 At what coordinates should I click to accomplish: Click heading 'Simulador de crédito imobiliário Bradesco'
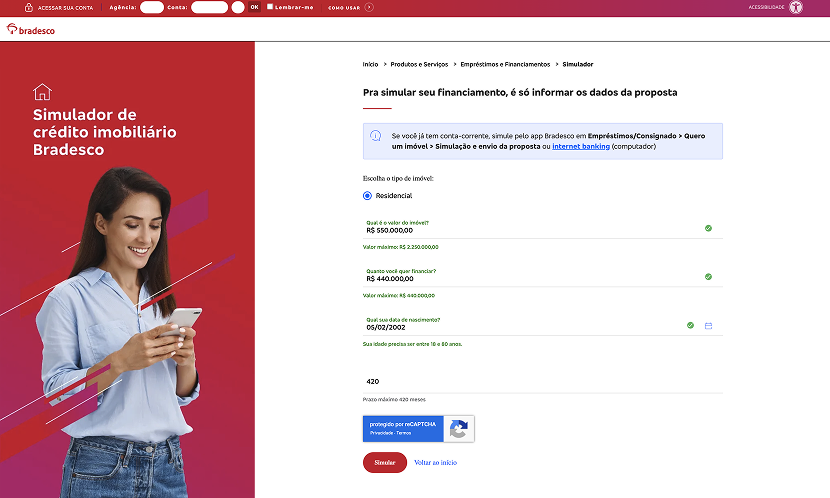(x=105, y=132)
